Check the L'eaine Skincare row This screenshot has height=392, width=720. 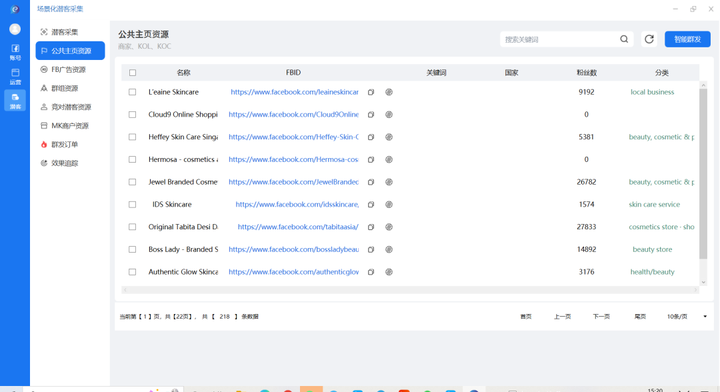tap(132, 92)
